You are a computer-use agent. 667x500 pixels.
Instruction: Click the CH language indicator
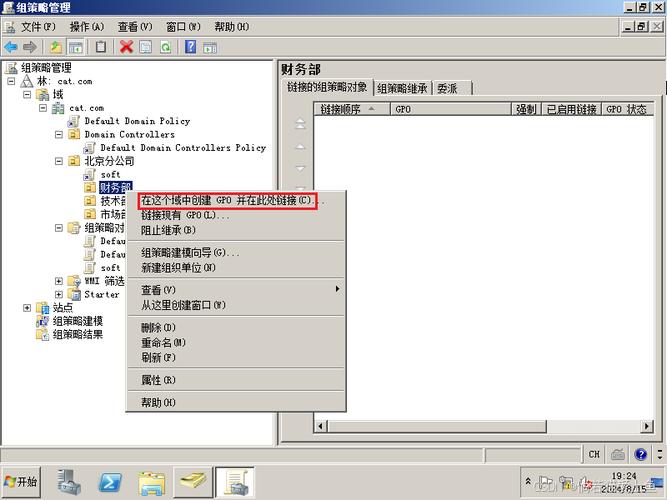[x=594, y=454]
